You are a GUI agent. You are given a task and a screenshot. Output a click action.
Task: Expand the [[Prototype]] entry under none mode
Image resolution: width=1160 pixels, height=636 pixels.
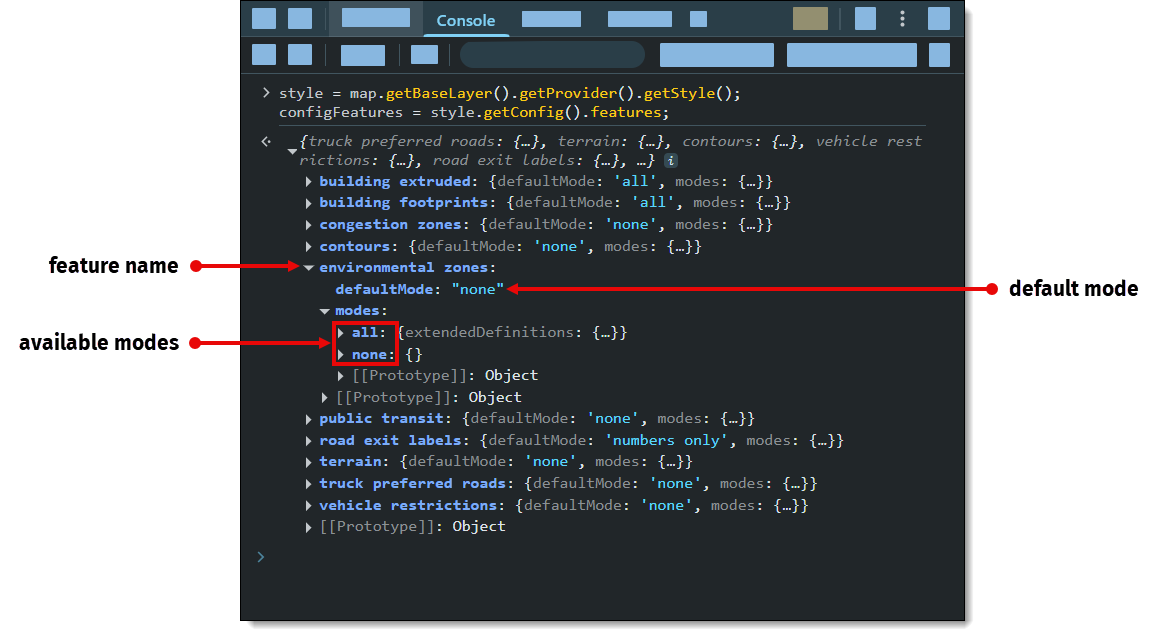click(341, 376)
